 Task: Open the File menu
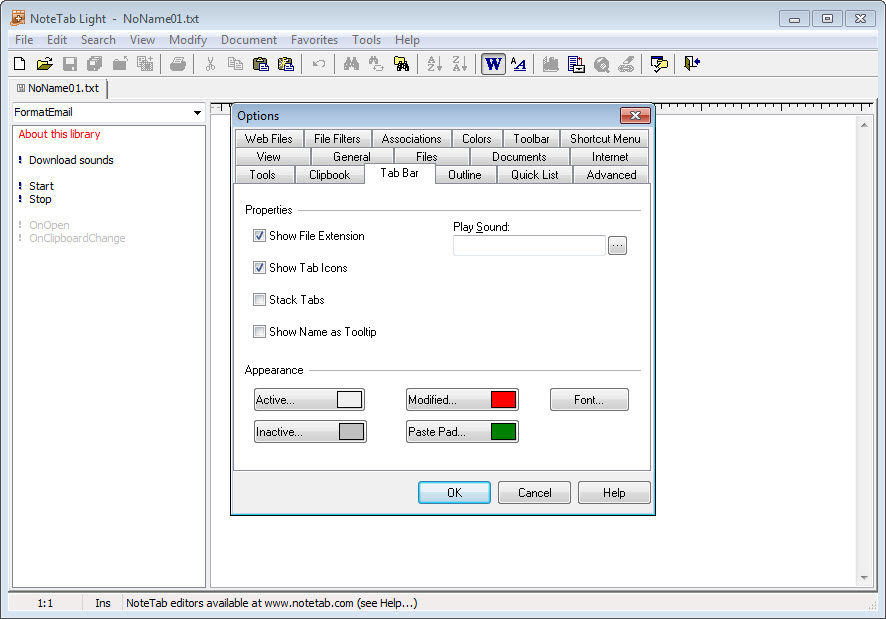tap(24, 40)
